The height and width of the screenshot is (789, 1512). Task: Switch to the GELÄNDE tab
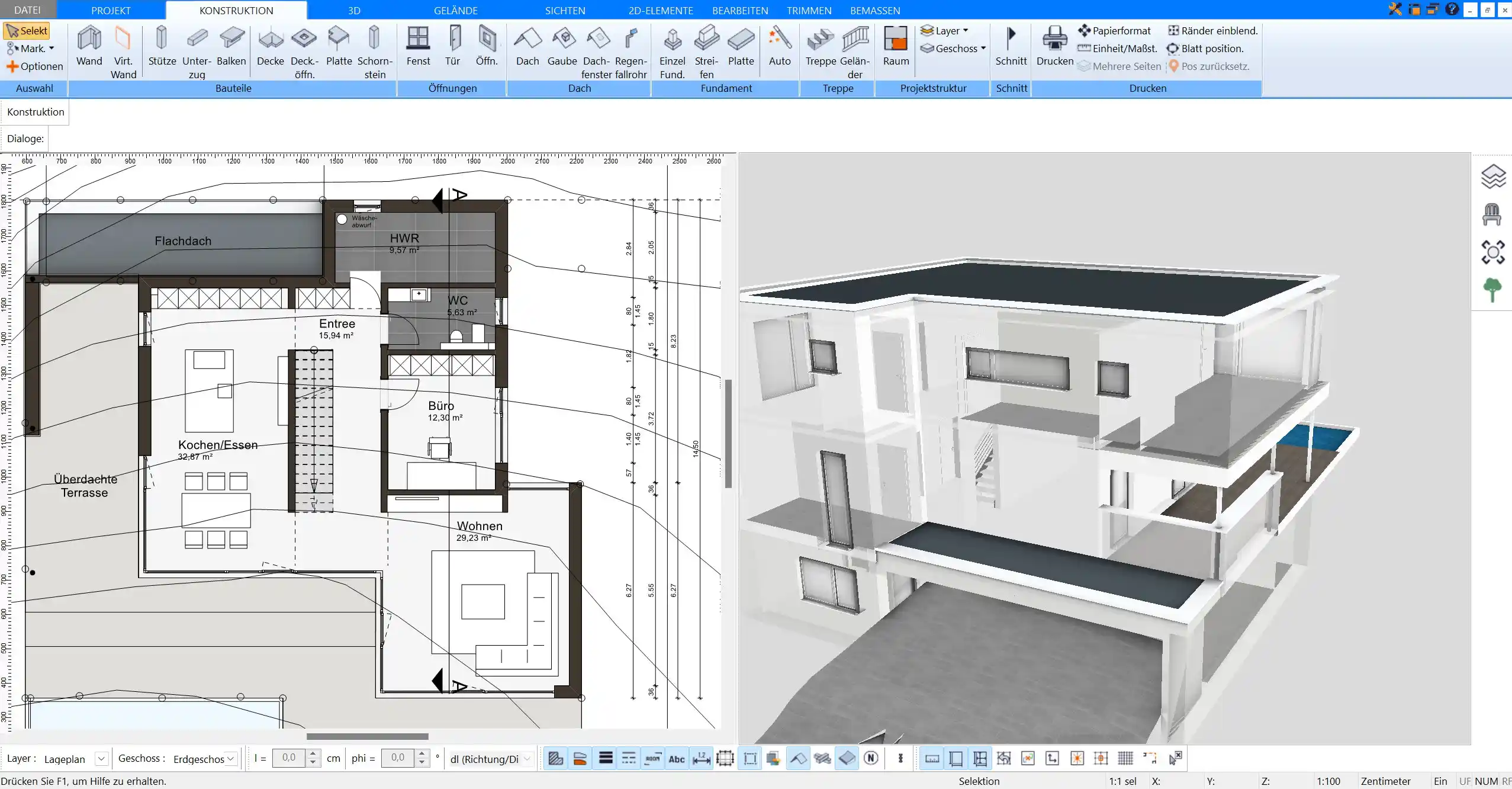[x=456, y=10]
